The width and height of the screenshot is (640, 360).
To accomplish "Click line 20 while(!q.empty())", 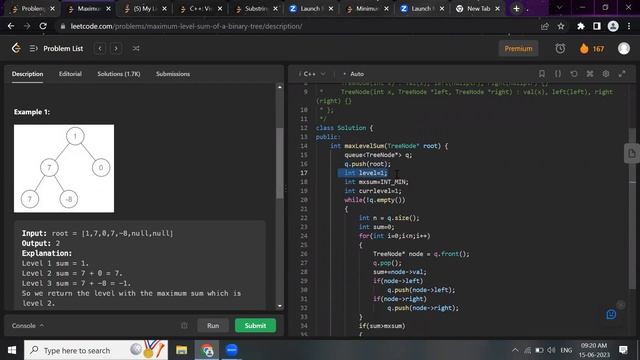I will (375, 200).
